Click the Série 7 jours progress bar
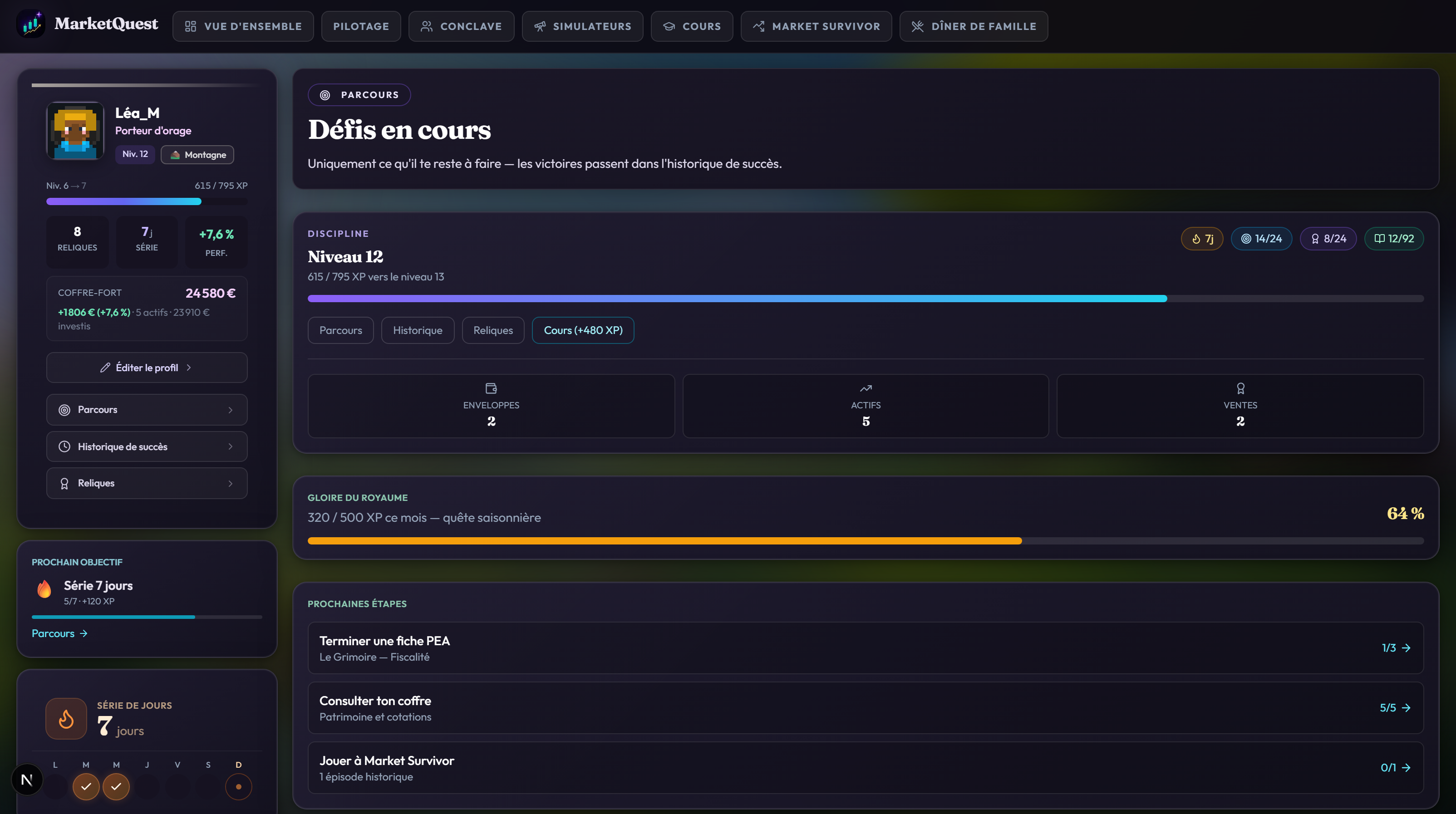The image size is (1456, 814). [147, 618]
